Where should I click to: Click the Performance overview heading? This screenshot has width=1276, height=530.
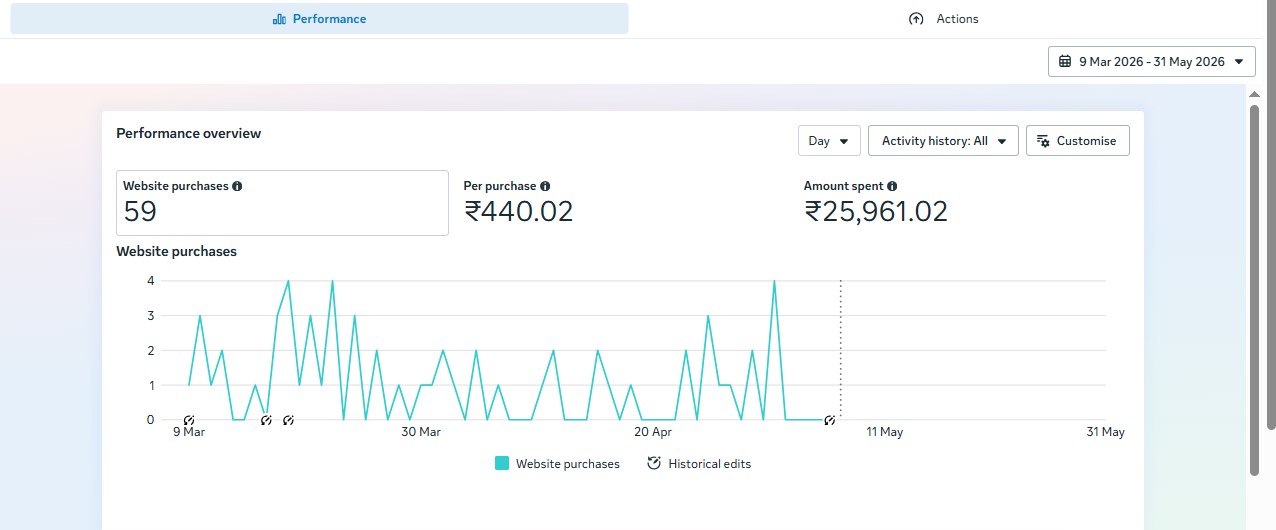tap(189, 133)
